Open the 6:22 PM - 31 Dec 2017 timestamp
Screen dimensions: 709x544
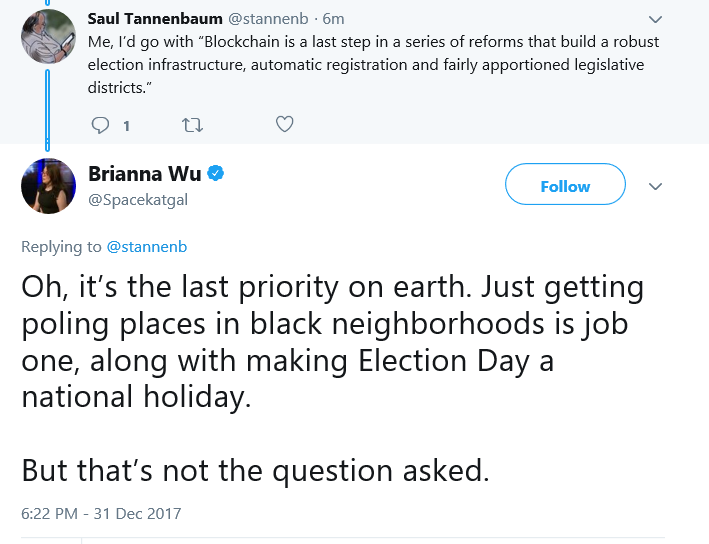coord(101,514)
